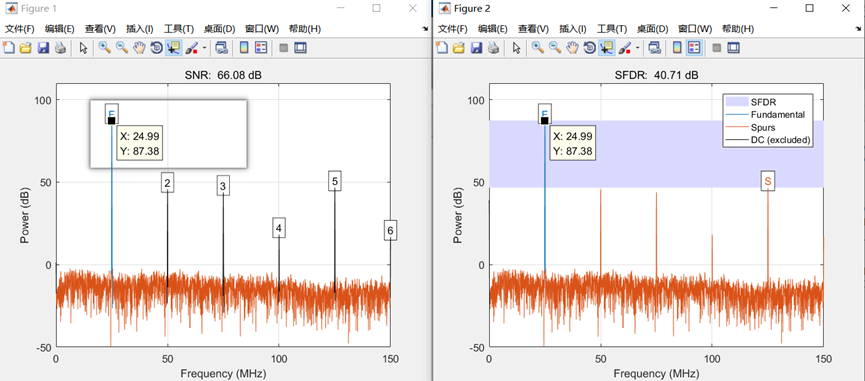The height and width of the screenshot is (381, 865).
Task: Select Rotate 3D tool in Figure 2
Action: pyautogui.click(x=589, y=48)
